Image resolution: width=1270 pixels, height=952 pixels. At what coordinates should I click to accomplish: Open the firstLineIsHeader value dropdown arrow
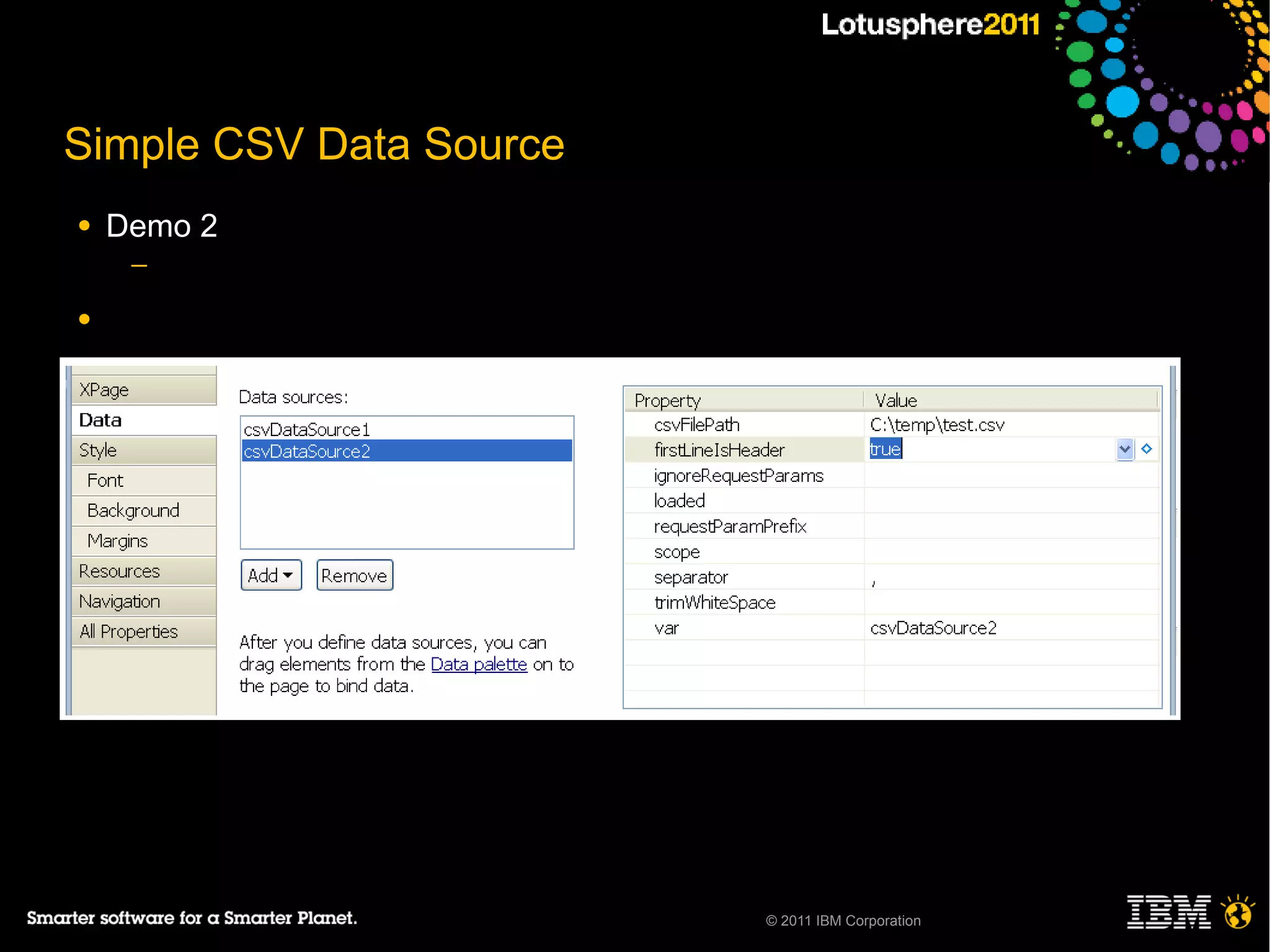tap(1125, 449)
